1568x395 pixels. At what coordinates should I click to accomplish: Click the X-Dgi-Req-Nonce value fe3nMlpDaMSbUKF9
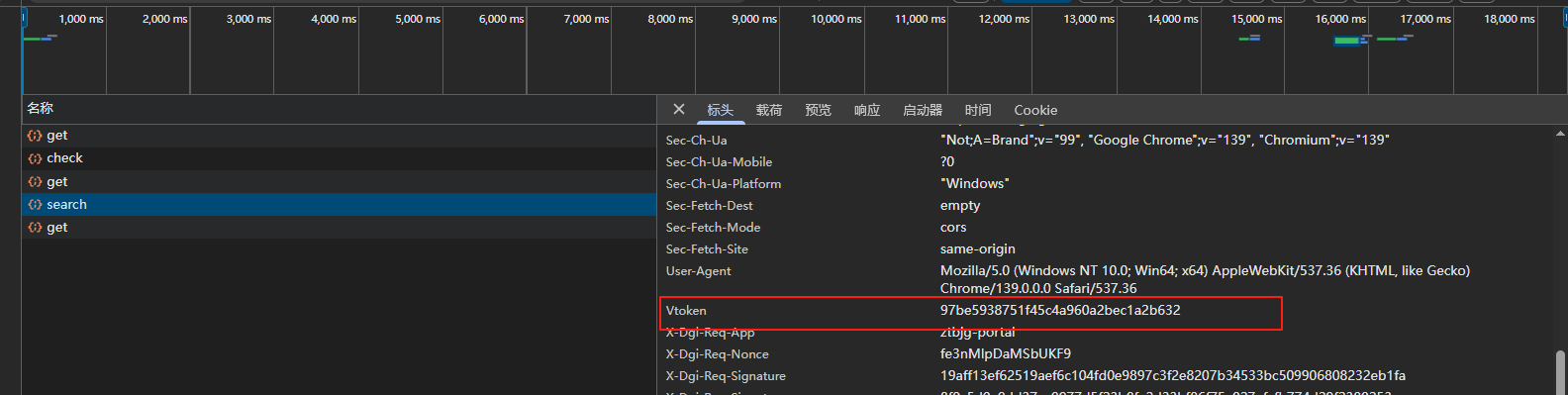(1006, 353)
